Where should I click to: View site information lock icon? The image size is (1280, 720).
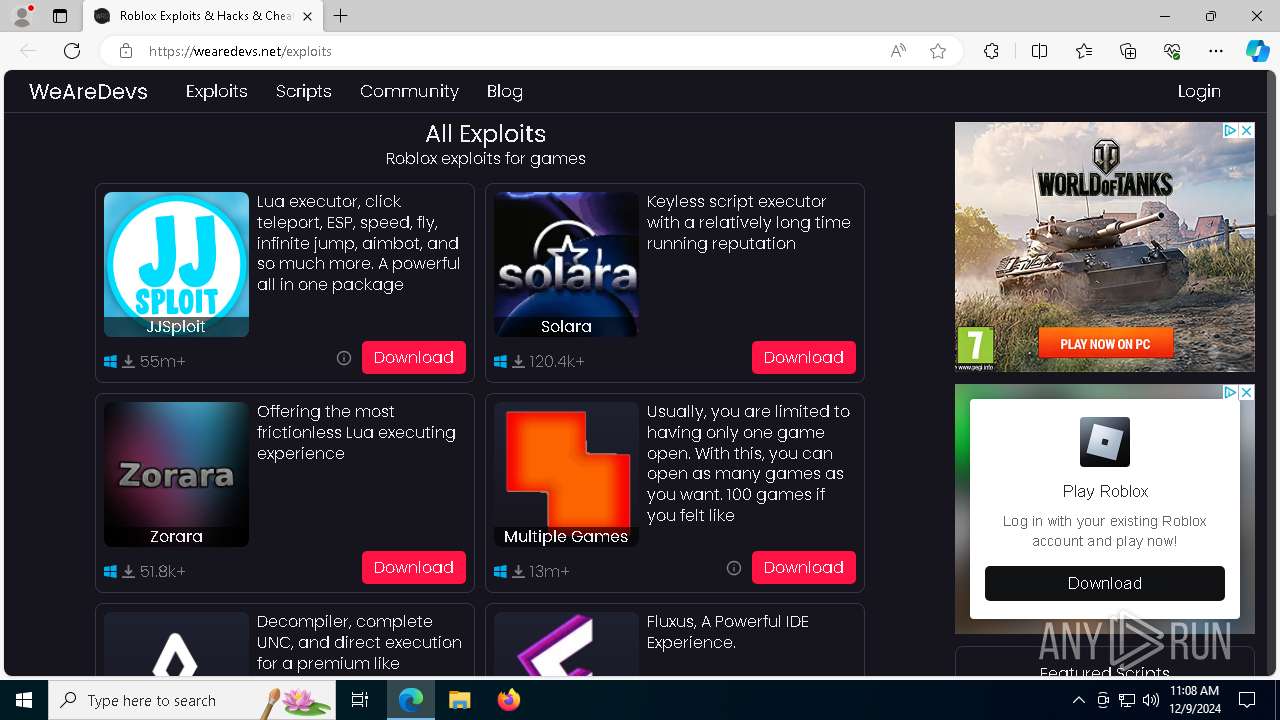point(126,51)
